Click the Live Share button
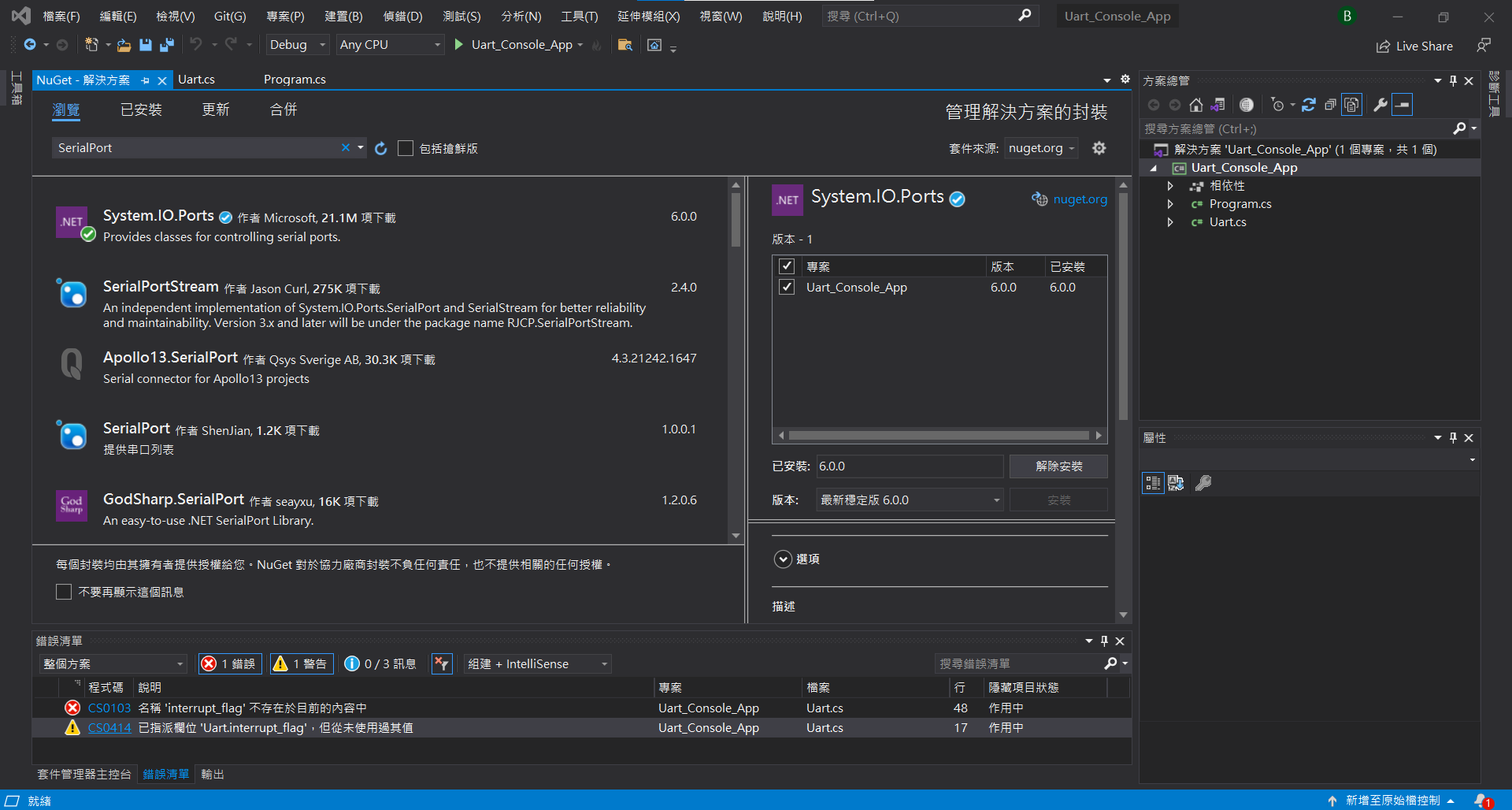Screen dimensions: 1512x810 [1414, 46]
